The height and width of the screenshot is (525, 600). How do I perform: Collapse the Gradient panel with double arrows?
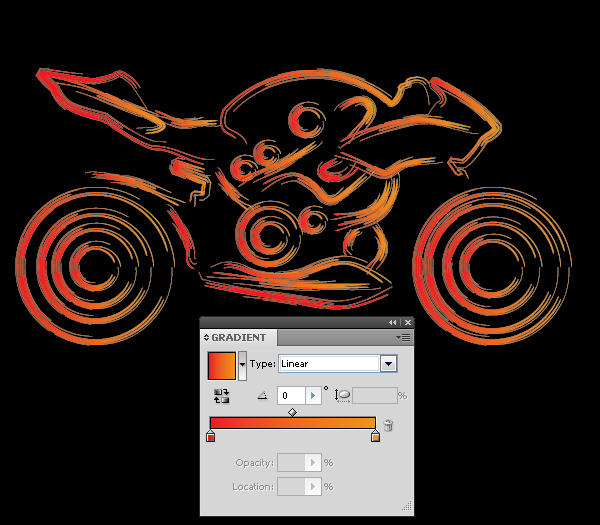[393, 323]
